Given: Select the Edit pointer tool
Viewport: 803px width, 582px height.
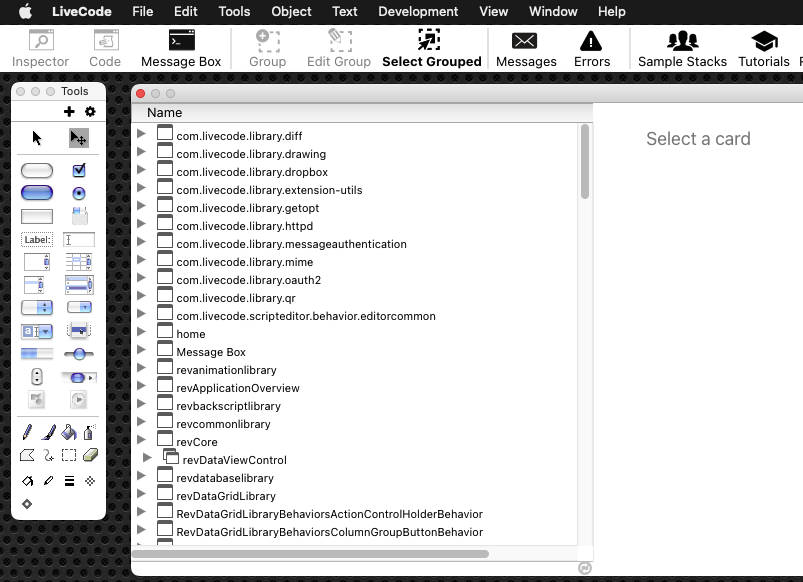Looking at the screenshot, I should pos(78,138).
